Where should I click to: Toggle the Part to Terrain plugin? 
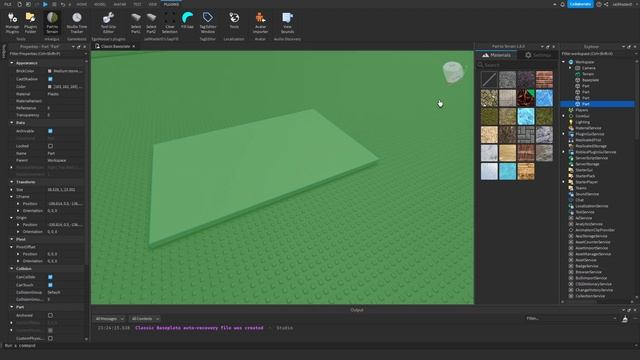[52, 22]
